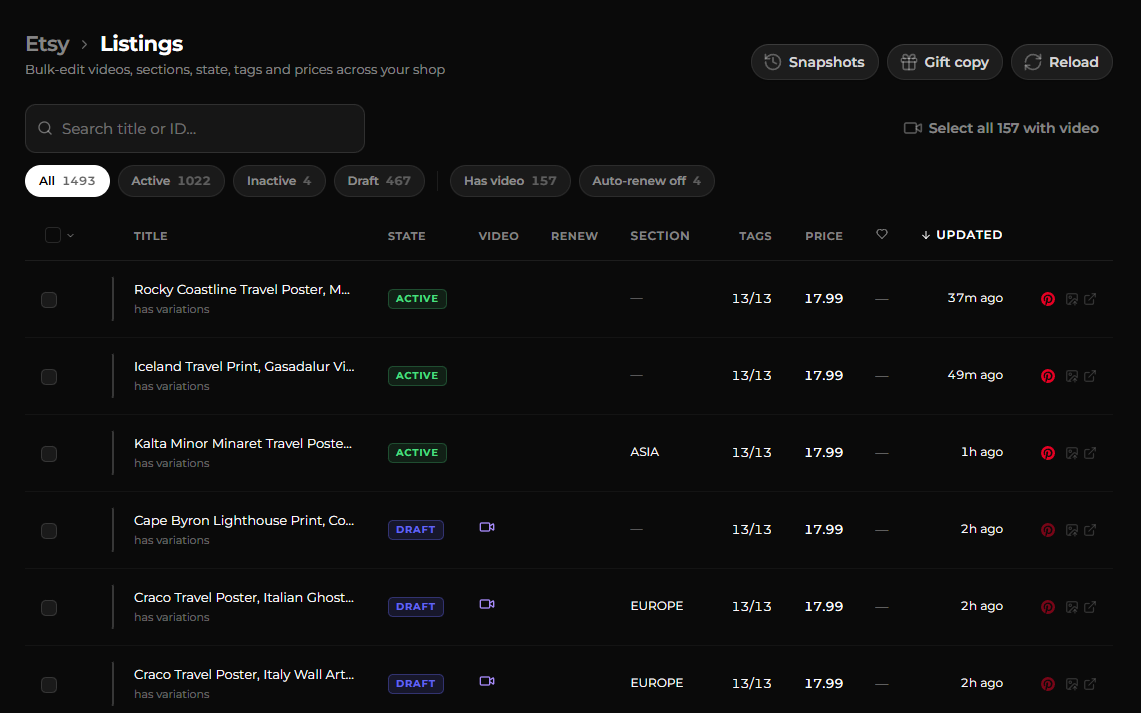Viewport: 1141px width, 713px height.
Task: Click the Search title or ID field
Action: (x=195, y=129)
